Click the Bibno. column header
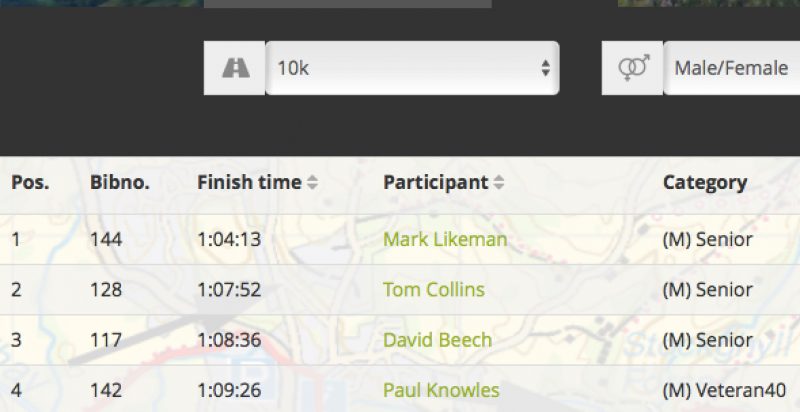Screen dimensions: 800x412 pyautogui.click(x=120, y=183)
